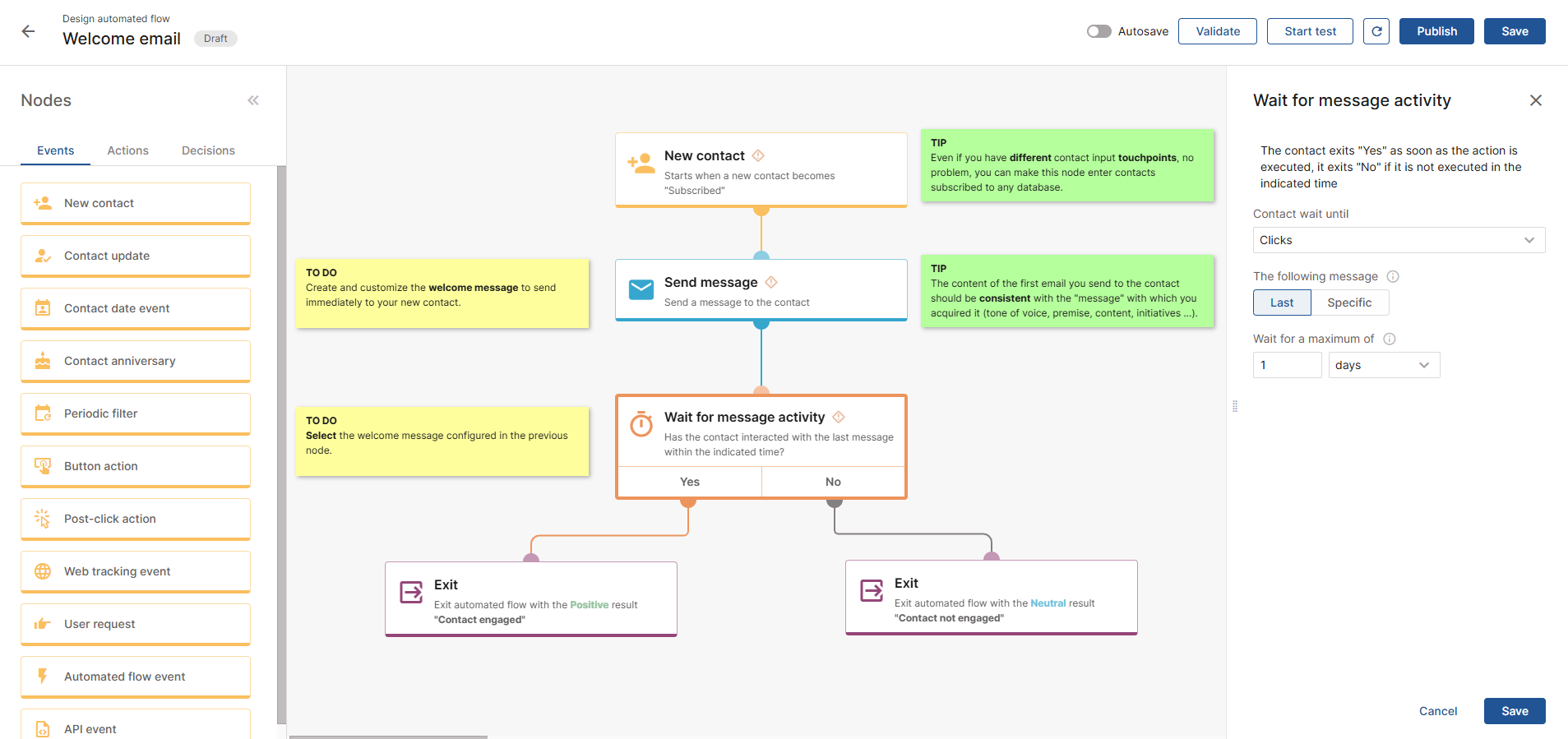Click the Nodes list vertical scrollbar
Viewport: 1568px width, 739px height.
[281, 444]
